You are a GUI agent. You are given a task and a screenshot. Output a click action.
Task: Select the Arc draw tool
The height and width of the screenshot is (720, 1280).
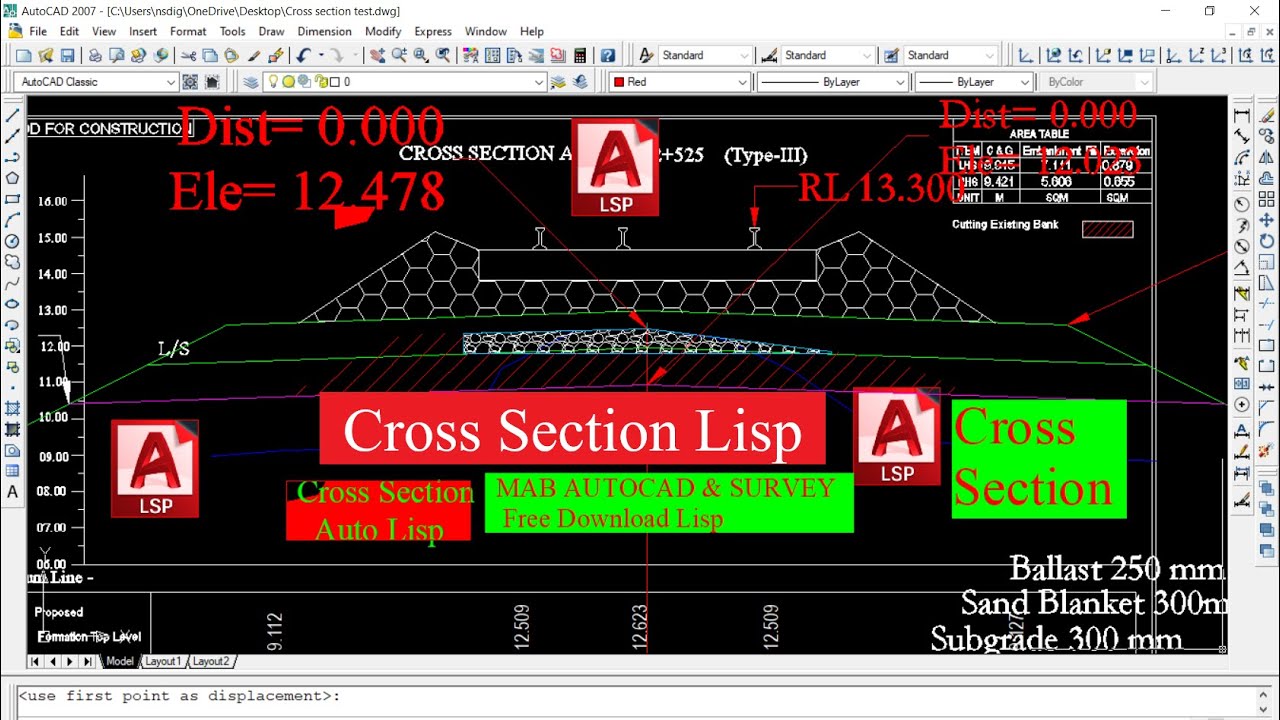(x=13, y=220)
